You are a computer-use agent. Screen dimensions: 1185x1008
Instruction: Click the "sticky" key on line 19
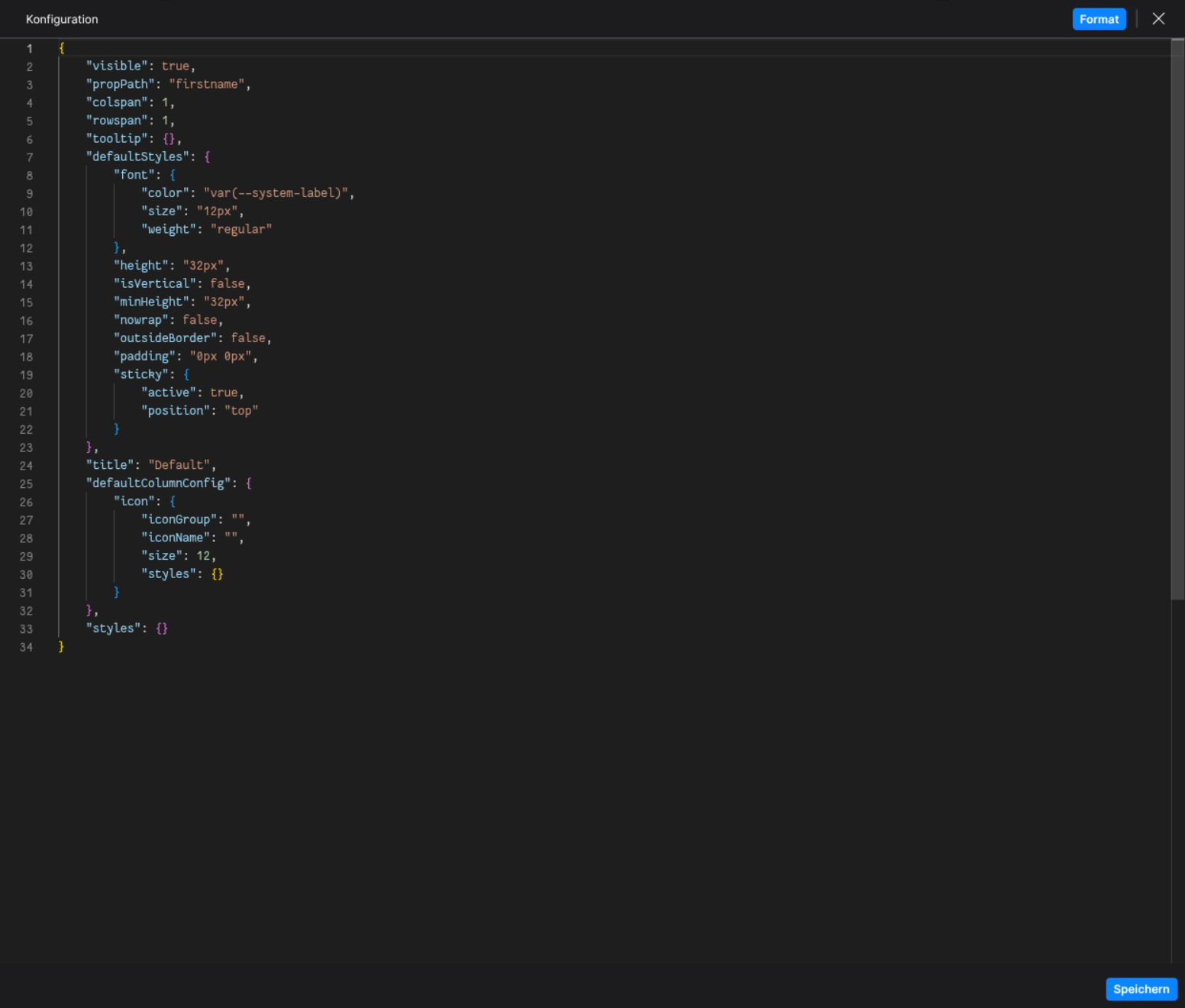[142, 374]
